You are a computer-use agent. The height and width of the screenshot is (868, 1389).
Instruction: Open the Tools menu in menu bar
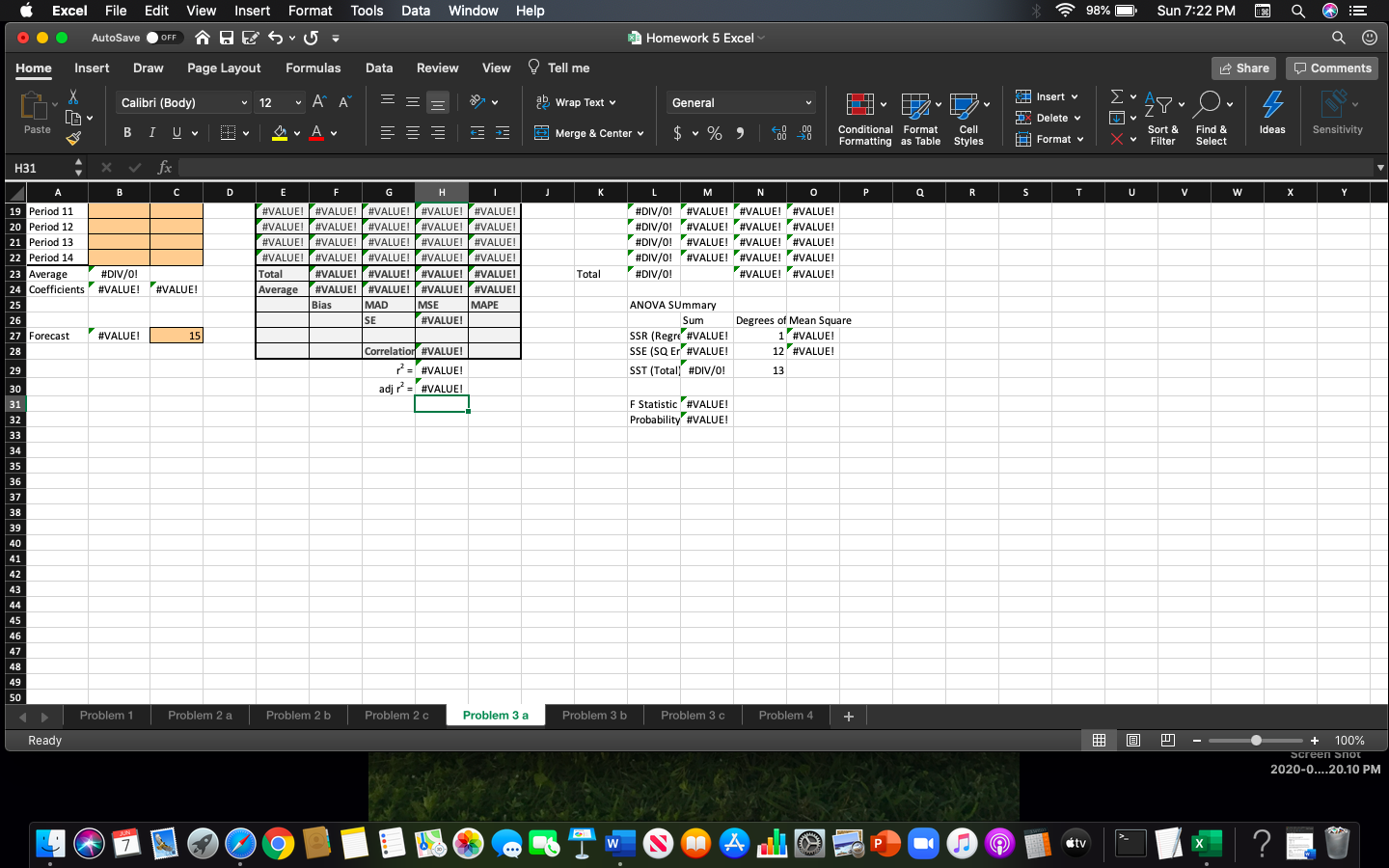(367, 11)
